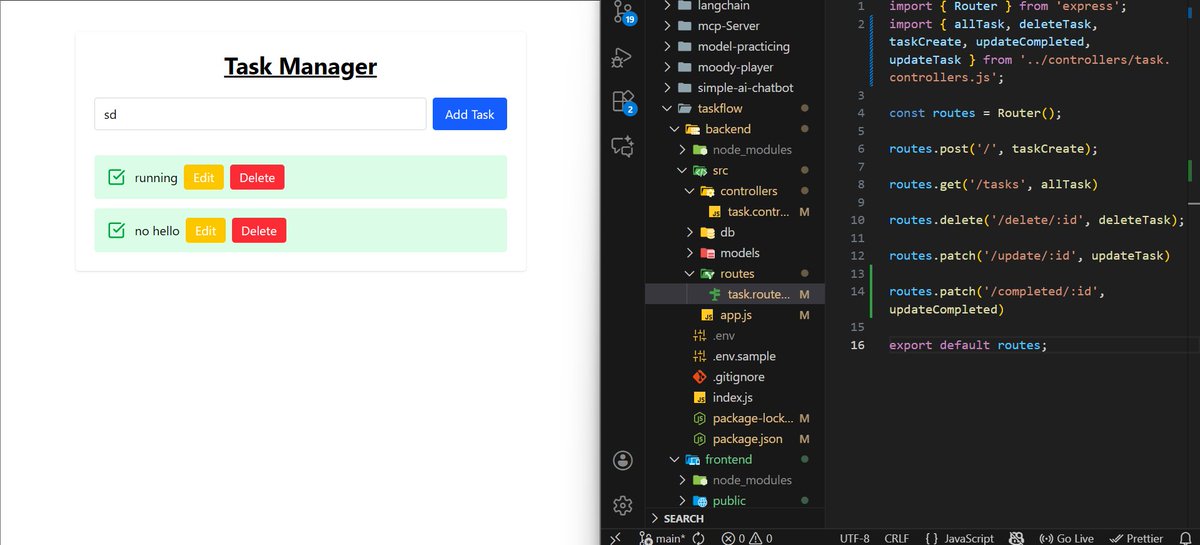Click the JavaScript language label in the status bar
Screen dimensions: 1200x545
[x=969, y=538]
